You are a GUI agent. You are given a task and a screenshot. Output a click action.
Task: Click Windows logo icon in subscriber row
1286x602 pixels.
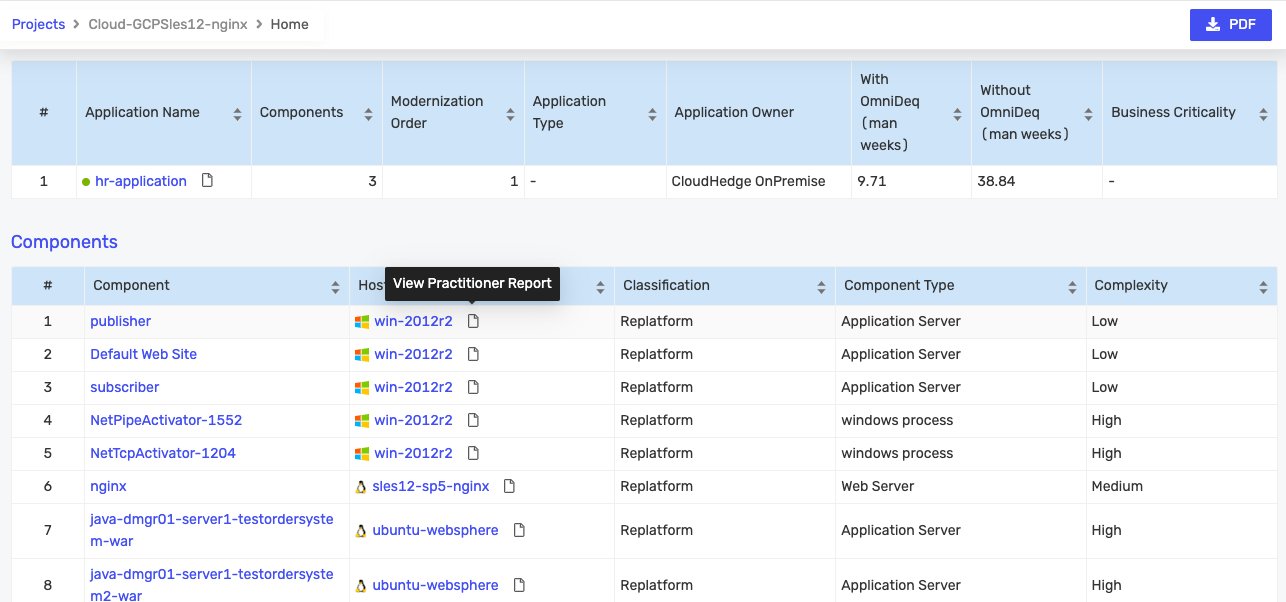[x=362, y=388]
